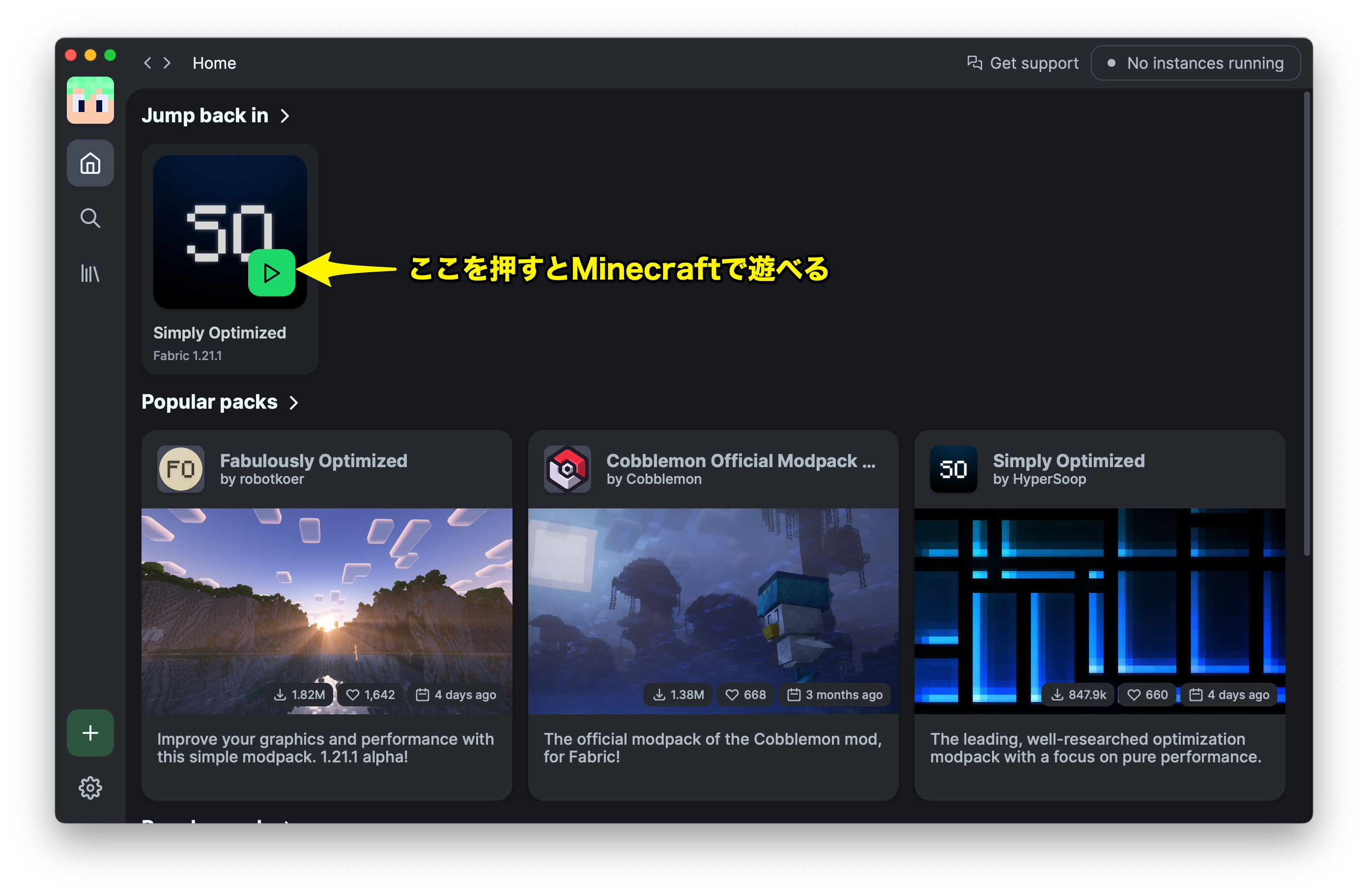Click the Get support link
The width and height of the screenshot is (1368, 896).
[1023, 63]
